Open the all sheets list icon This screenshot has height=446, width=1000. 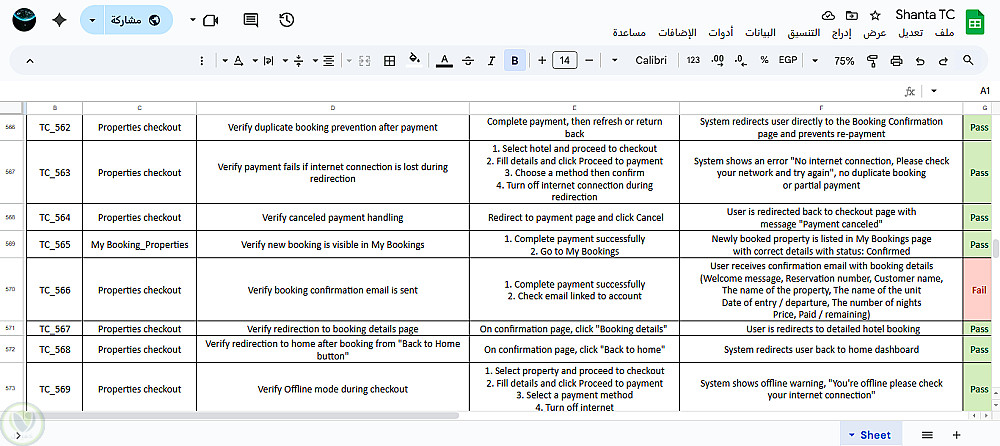(927, 435)
